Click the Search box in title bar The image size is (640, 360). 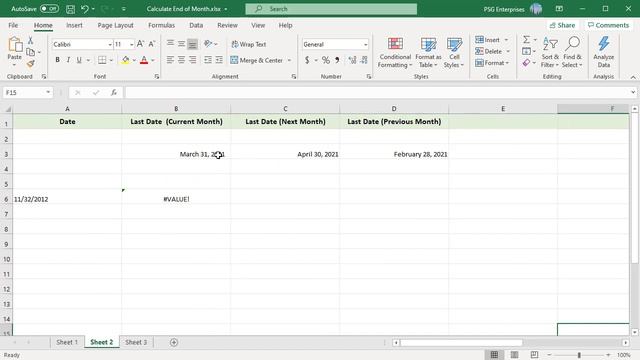coord(331,9)
